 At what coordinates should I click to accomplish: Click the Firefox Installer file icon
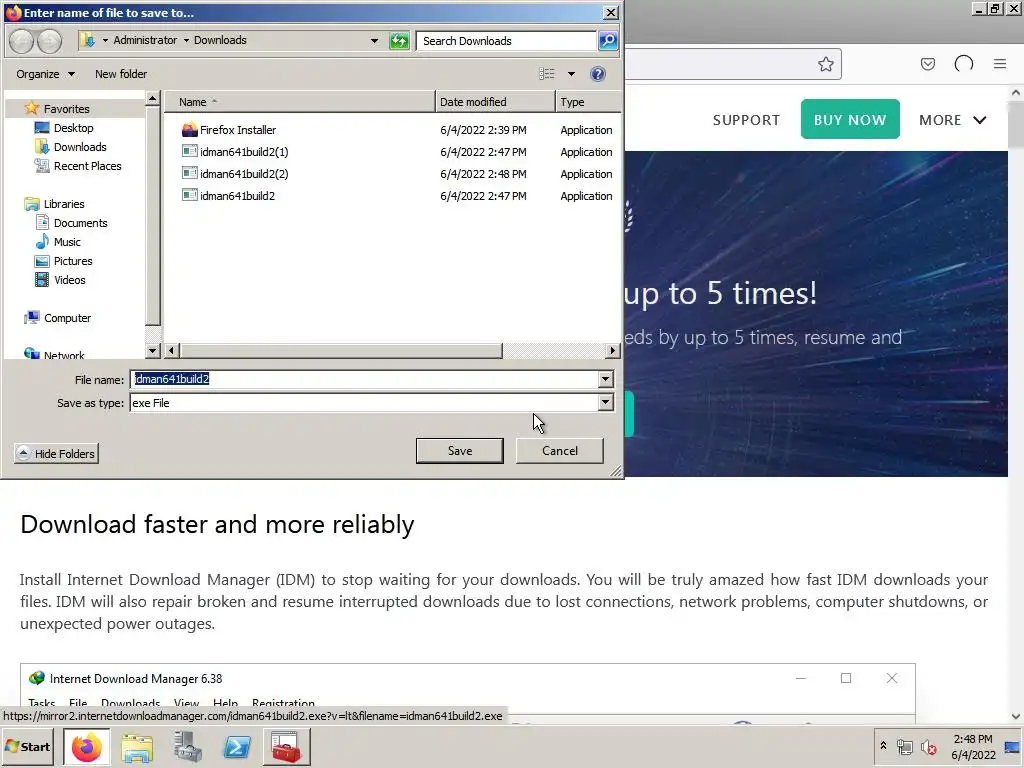(189, 129)
